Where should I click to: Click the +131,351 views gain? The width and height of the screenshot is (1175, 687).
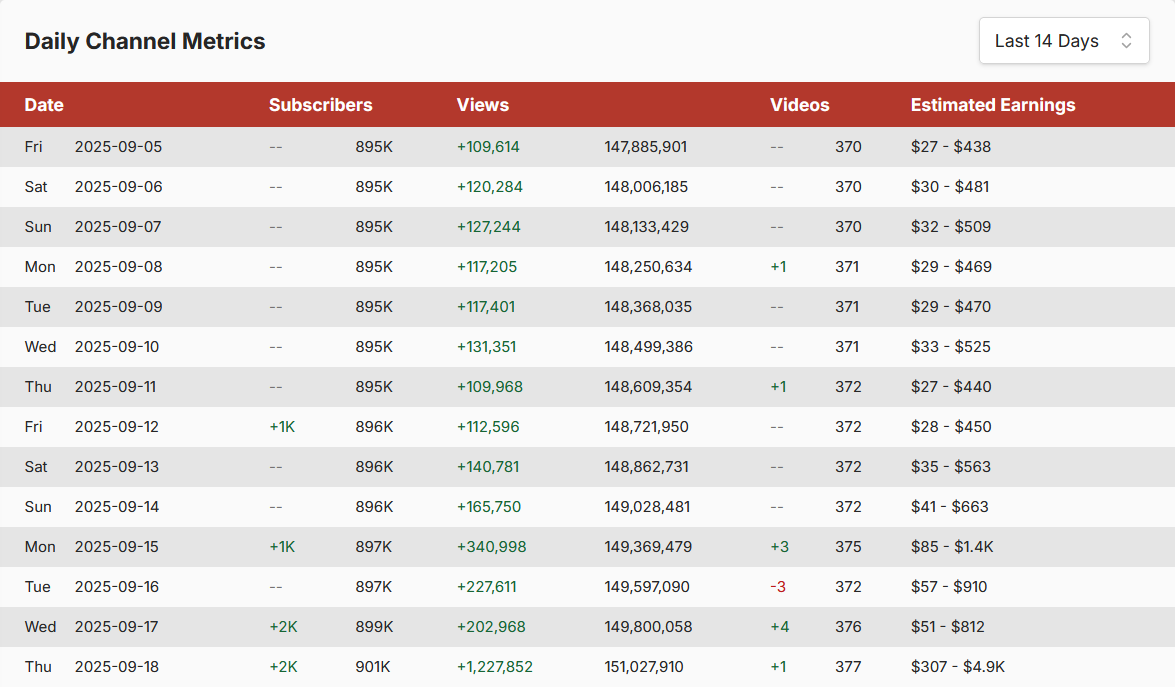[x=486, y=347]
